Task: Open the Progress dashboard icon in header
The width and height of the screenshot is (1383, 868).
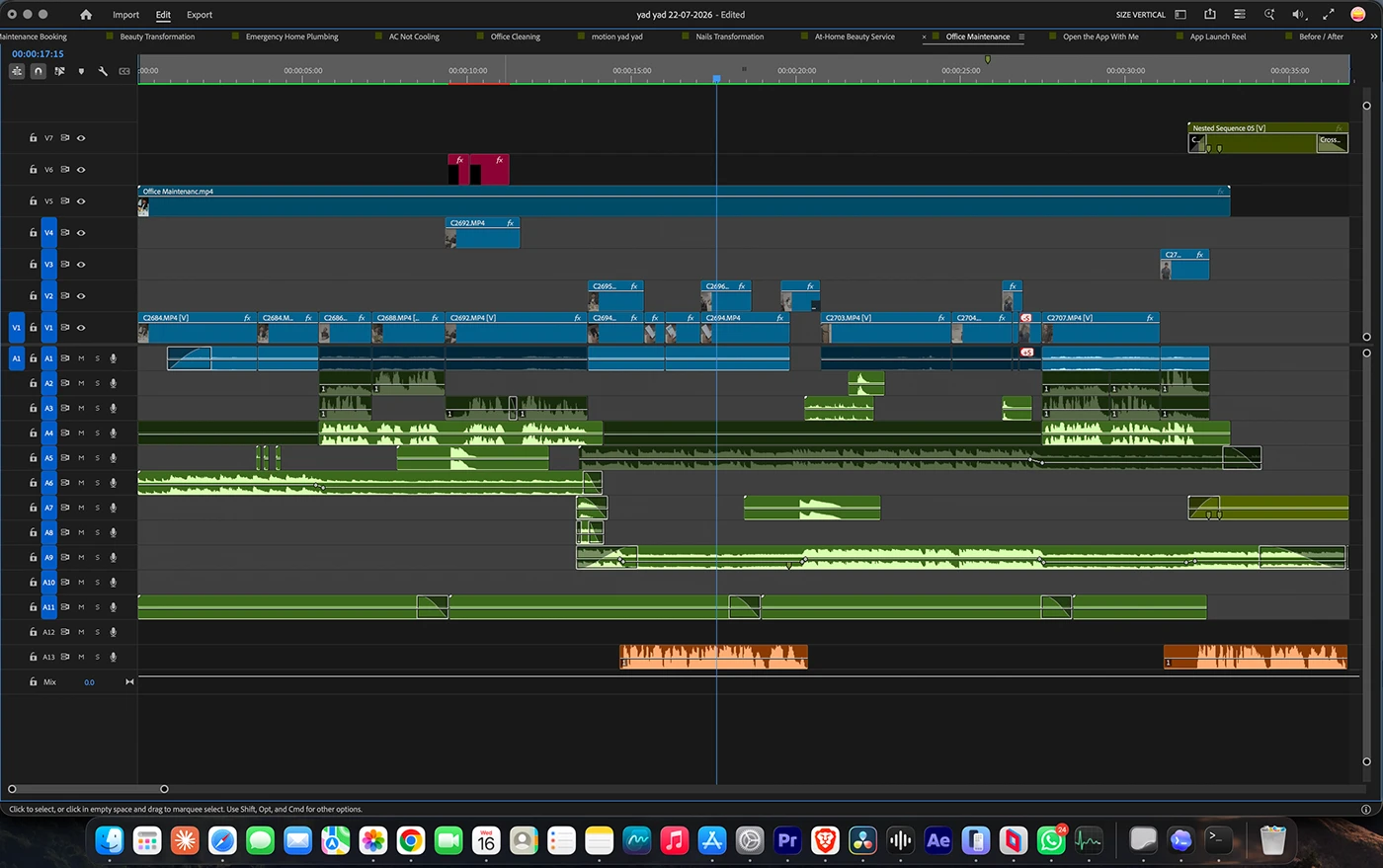Action: tap(1240, 15)
